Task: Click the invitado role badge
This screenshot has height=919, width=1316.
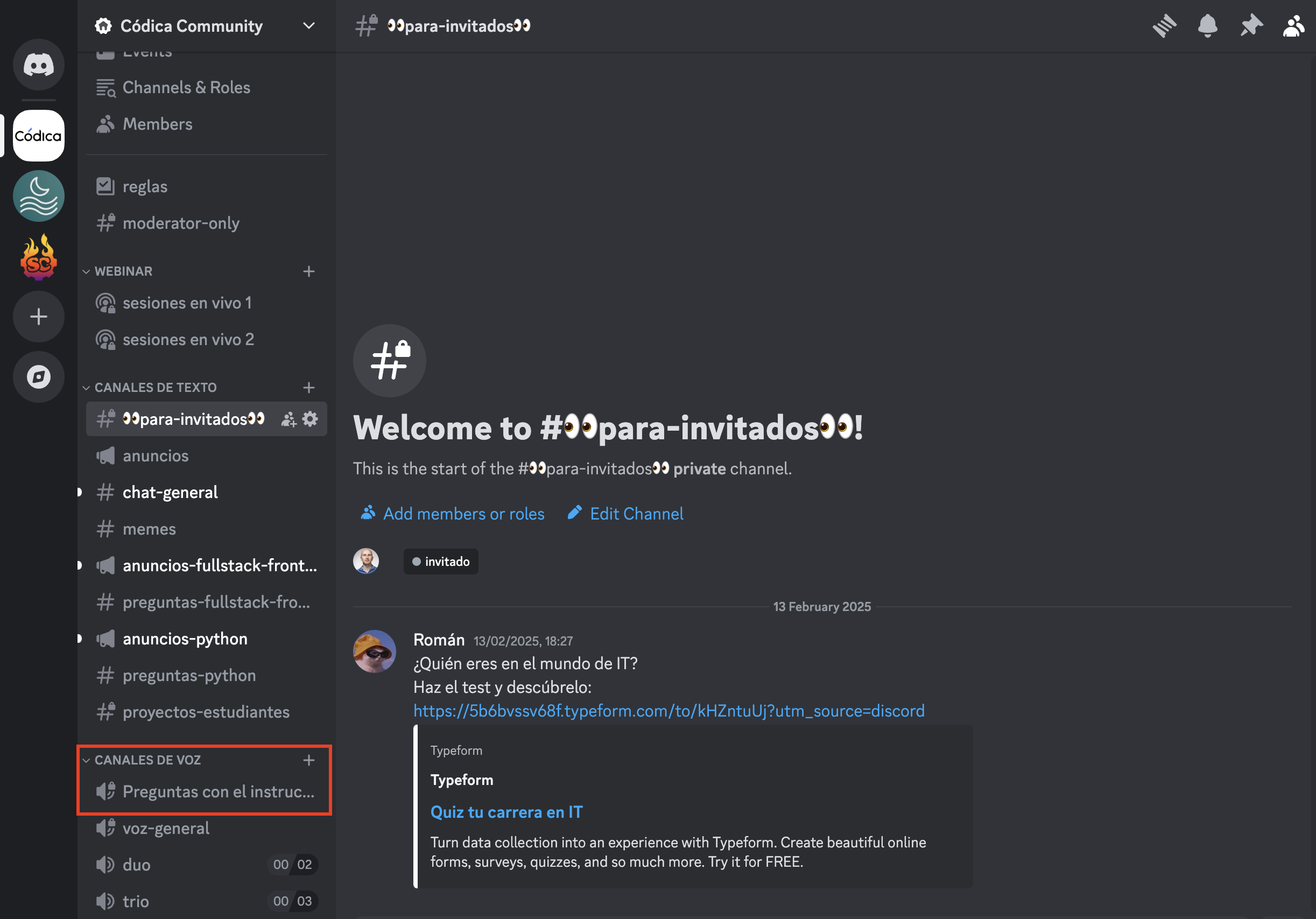Action: tap(441, 562)
